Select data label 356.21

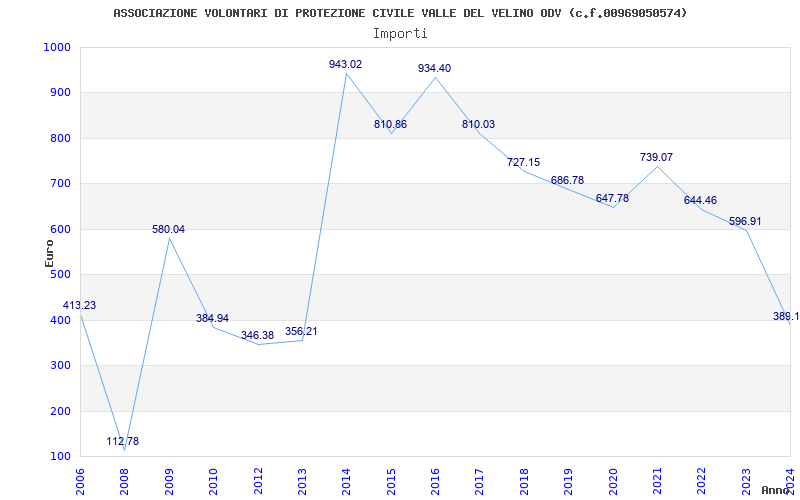point(301,332)
